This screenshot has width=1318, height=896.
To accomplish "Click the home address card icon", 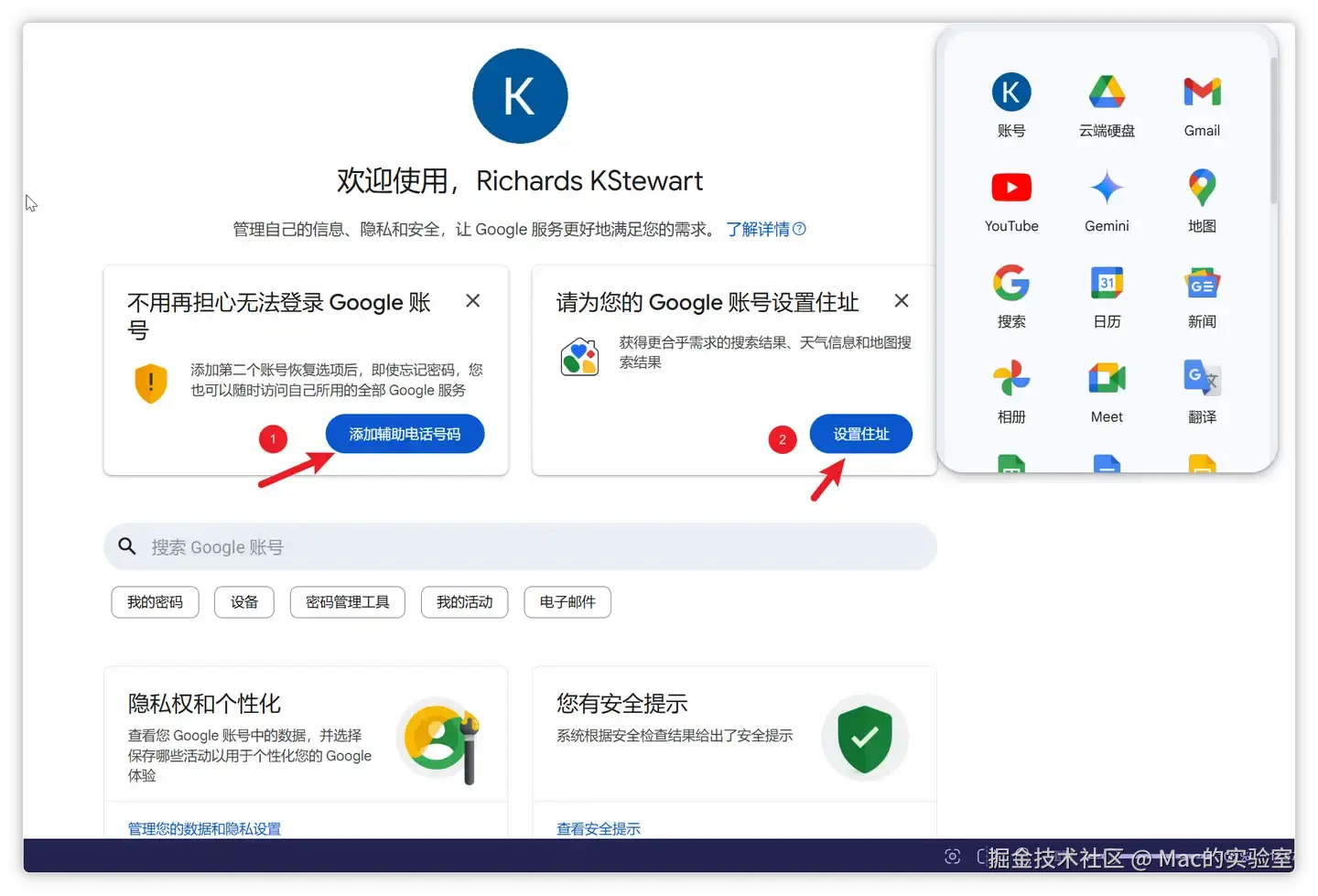I will point(579,357).
